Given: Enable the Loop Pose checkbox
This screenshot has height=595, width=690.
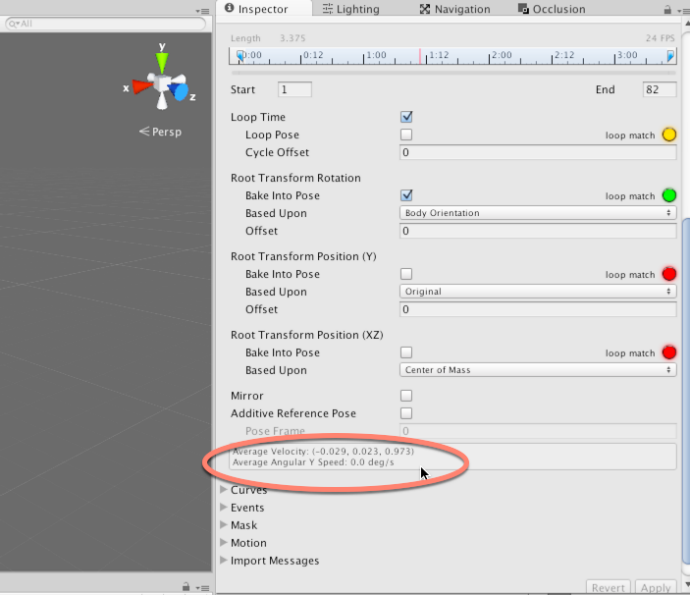Looking at the screenshot, I should (x=407, y=135).
